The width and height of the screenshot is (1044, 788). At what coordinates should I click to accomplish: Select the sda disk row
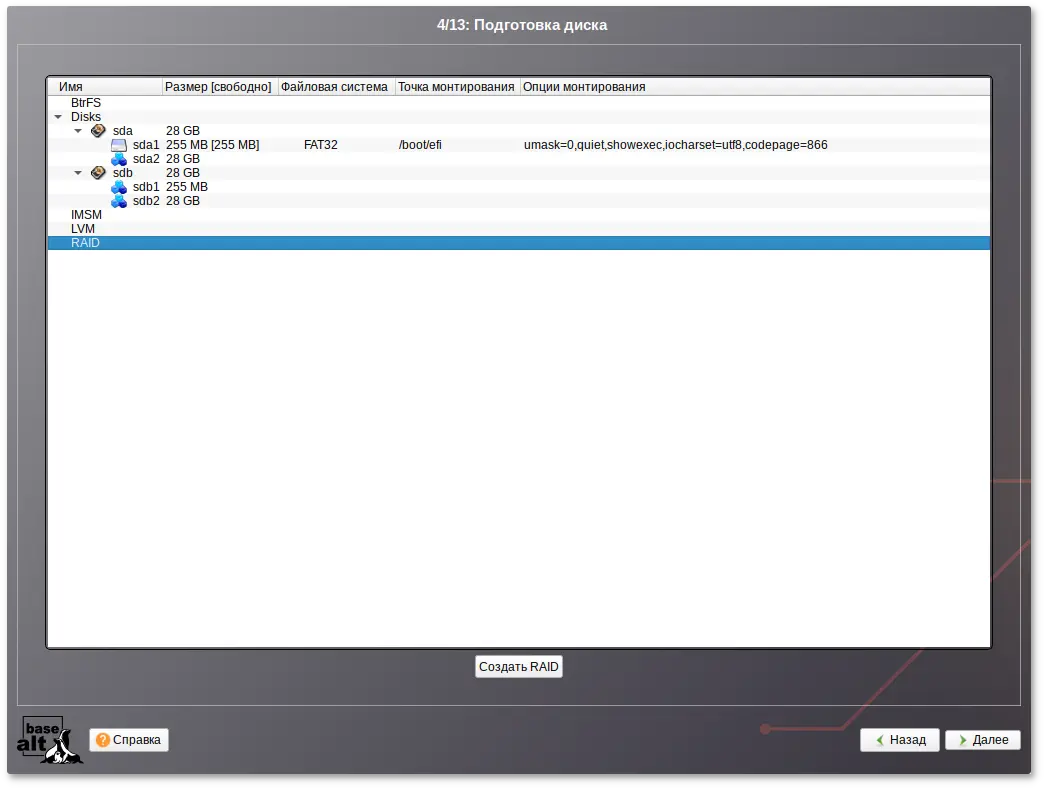tap(519, 131)
